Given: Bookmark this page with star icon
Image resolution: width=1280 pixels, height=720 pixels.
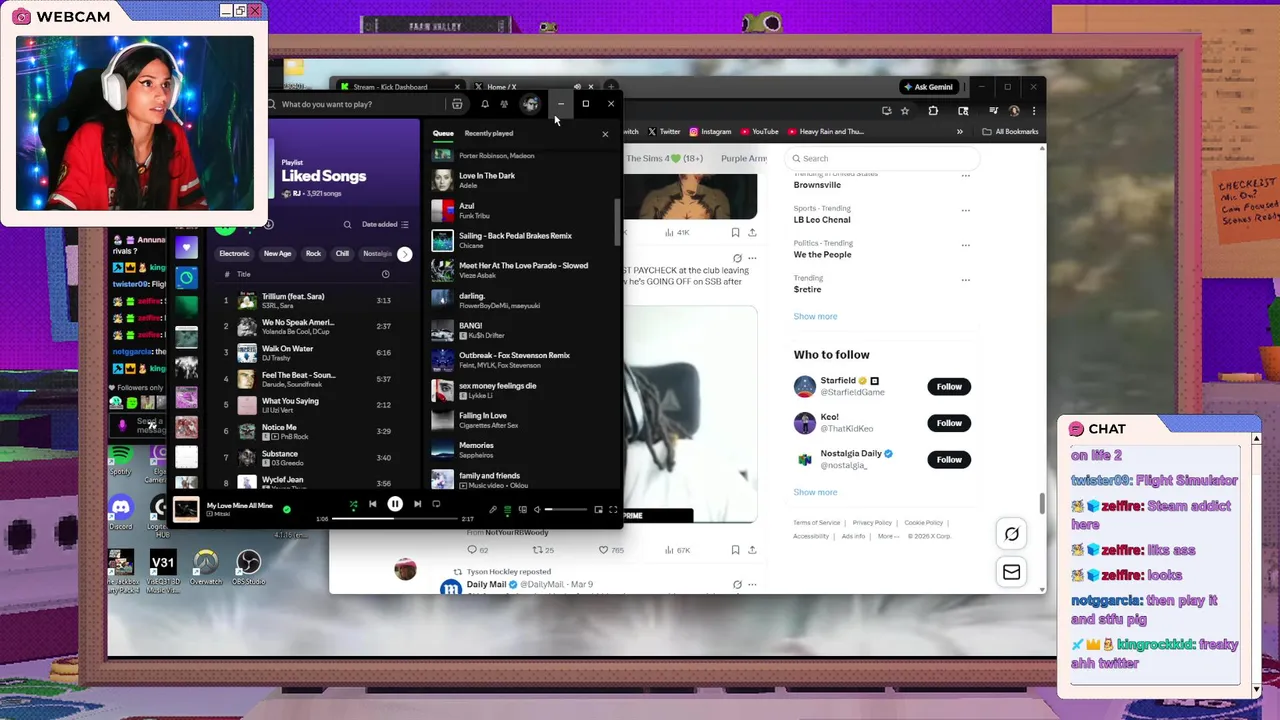Looking at the screenshot, I should [x=905, y=111].
